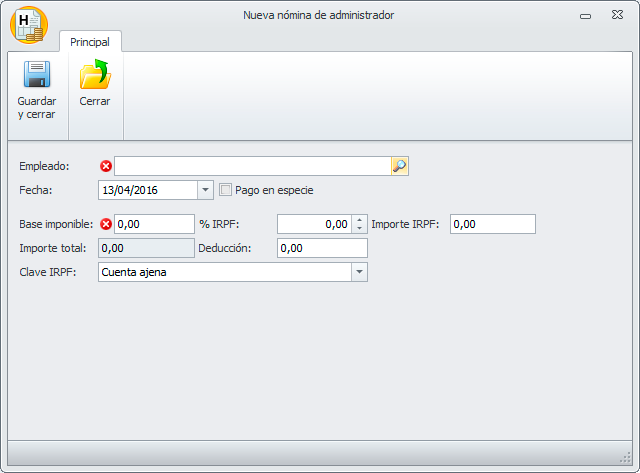The width and height of the screenshot is (640, 473).
Task: Expand the Clave IRPF dropdown
Action: point(359,272)
